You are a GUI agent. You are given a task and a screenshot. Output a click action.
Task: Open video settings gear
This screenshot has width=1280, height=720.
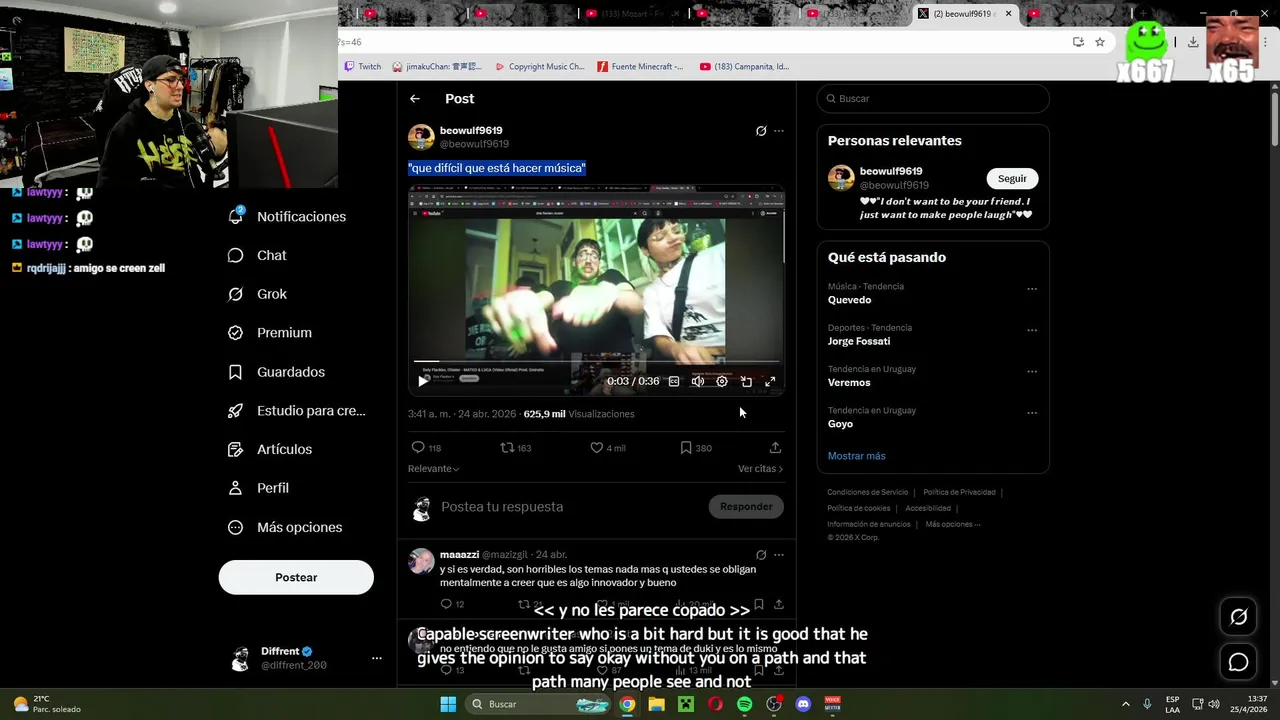[x=722, y=381]
